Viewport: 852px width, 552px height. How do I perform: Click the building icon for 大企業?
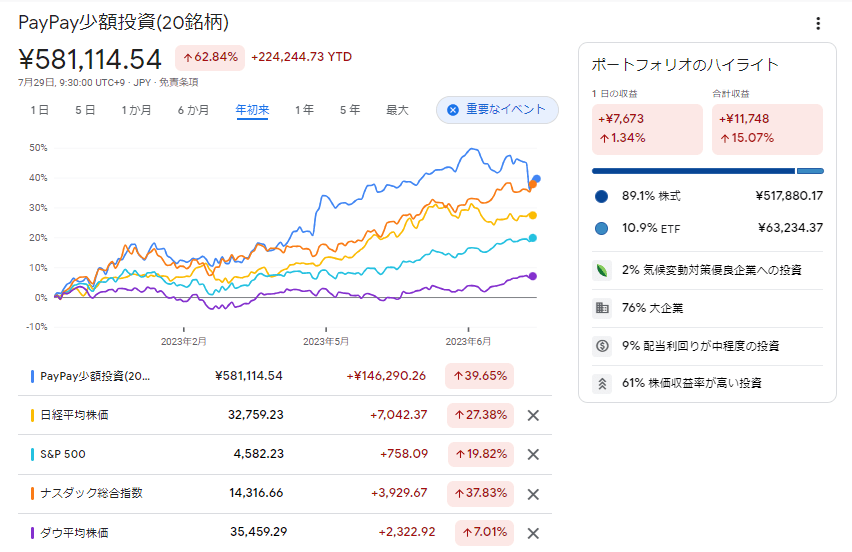click(602, 308)
